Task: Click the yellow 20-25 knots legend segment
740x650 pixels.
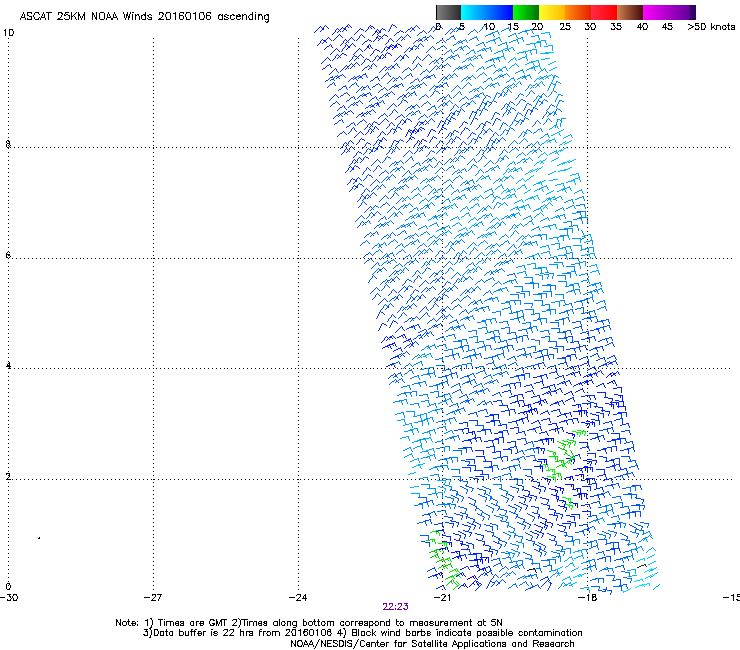Action: click(552, 12)
